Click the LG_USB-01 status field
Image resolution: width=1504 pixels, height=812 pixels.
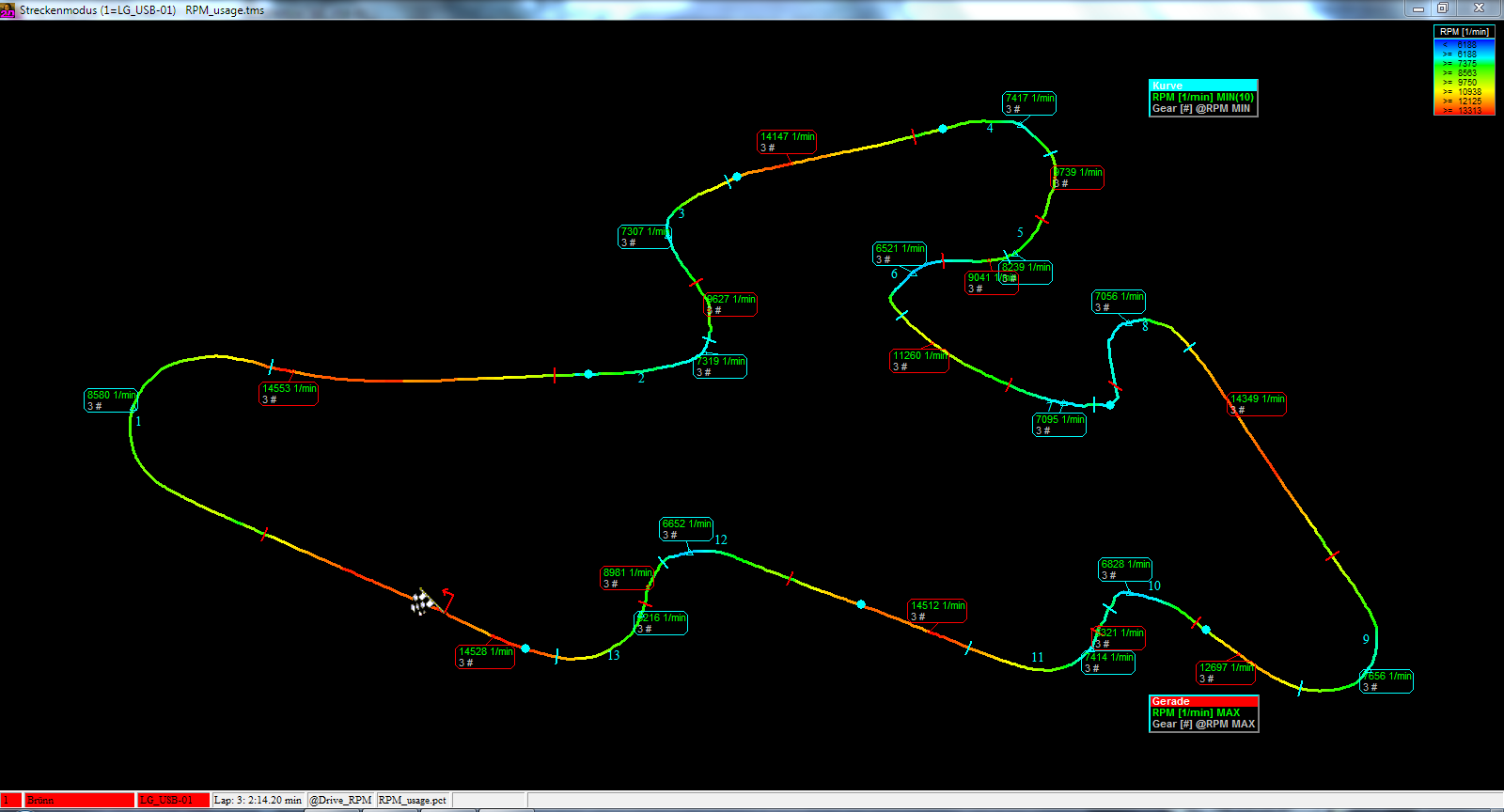click(x=173, y=800)
